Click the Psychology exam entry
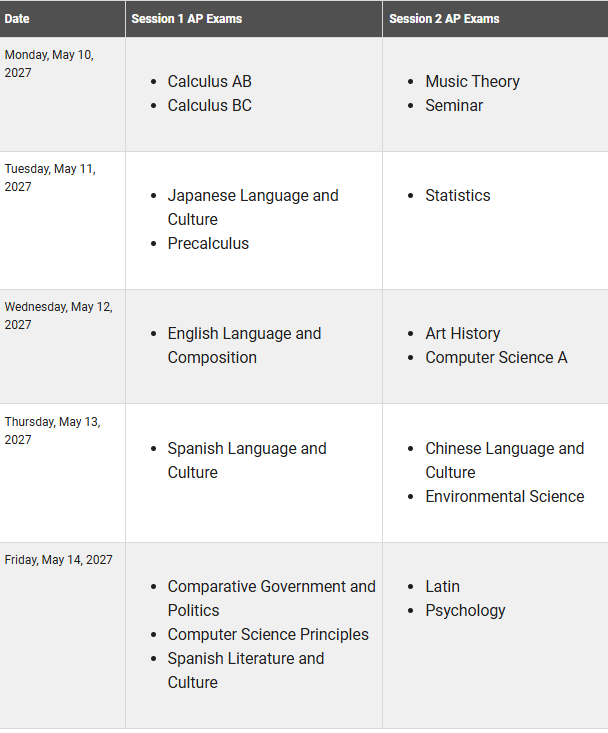This screenshot has width=608, height=733. coord(465,610)
